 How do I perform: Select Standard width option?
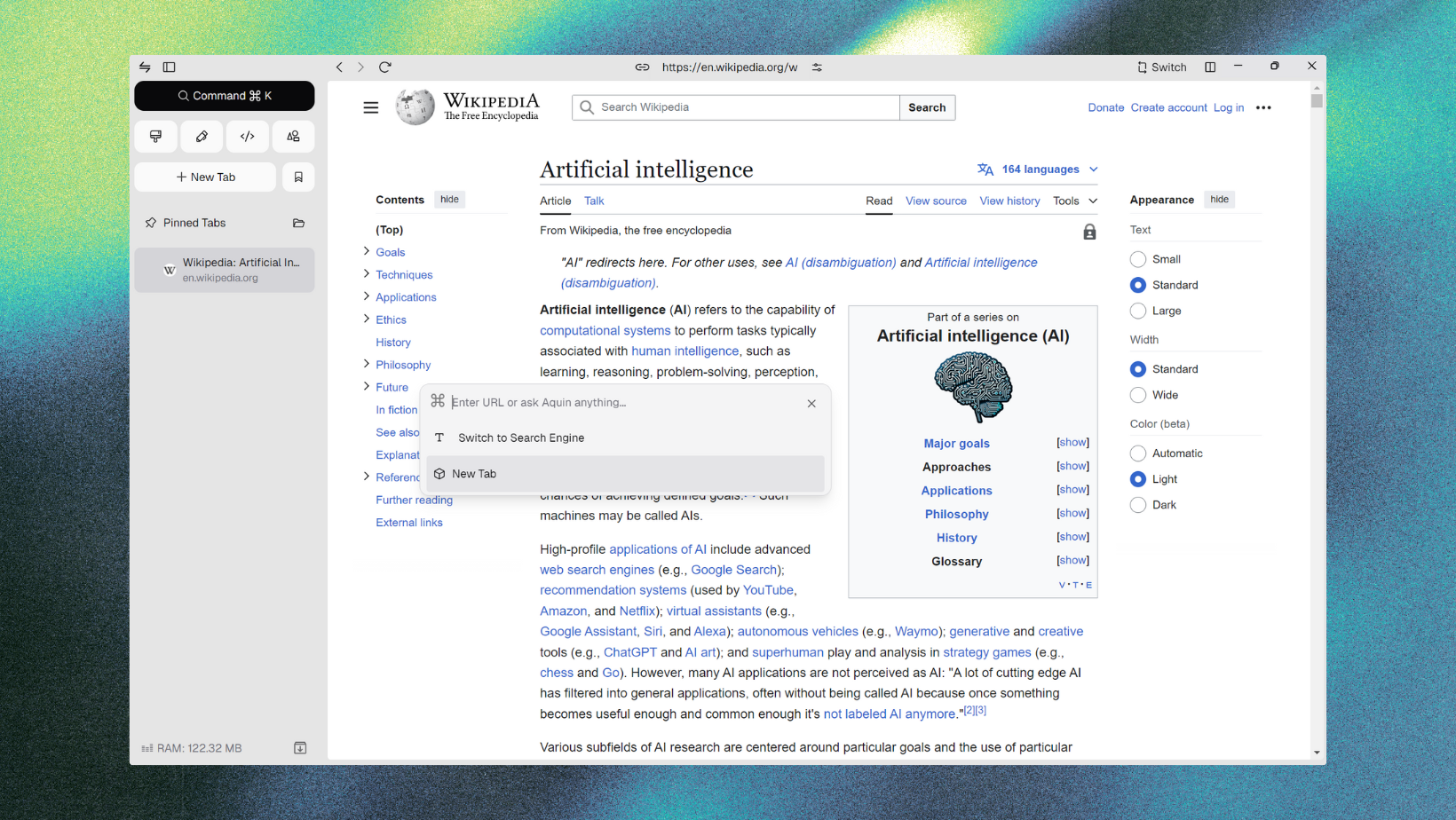tap(1138, 369)
